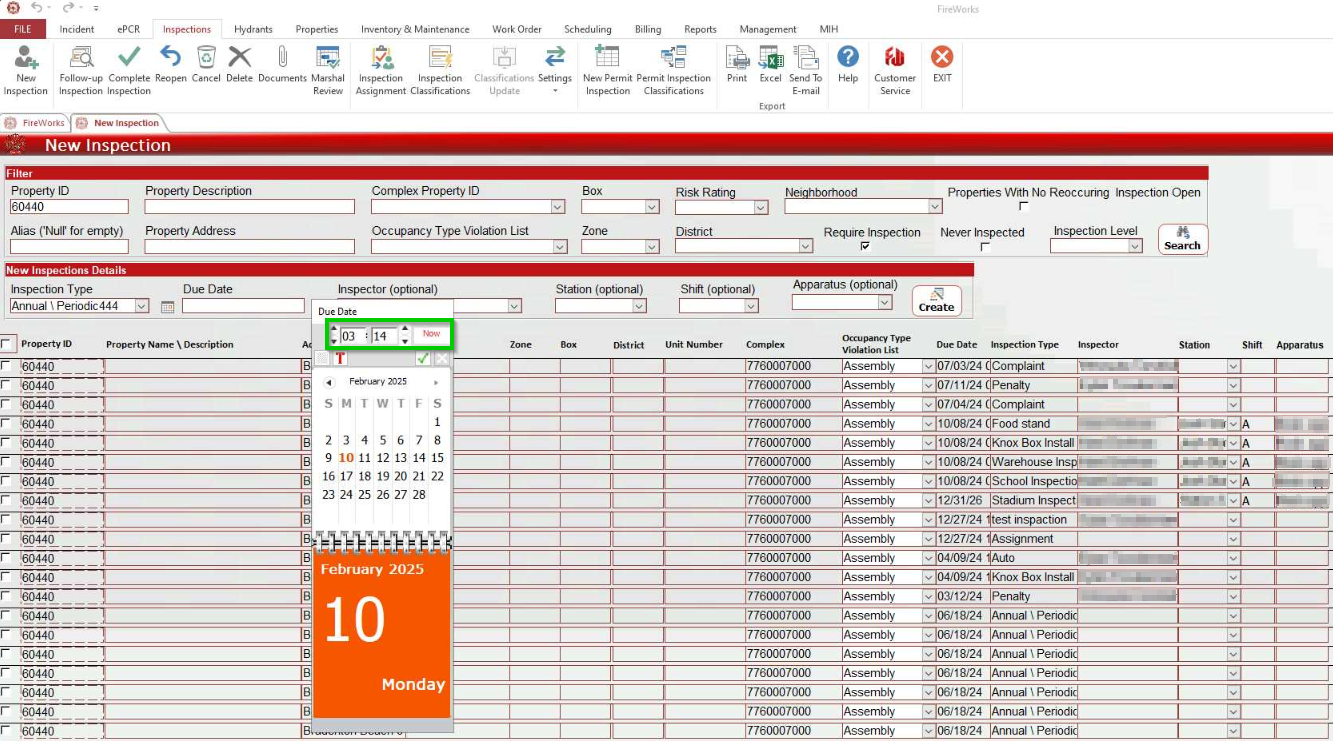1333x741 pixels.
Task: Switch to the Hydrants ribbon tab
Action: pos(253,29)
